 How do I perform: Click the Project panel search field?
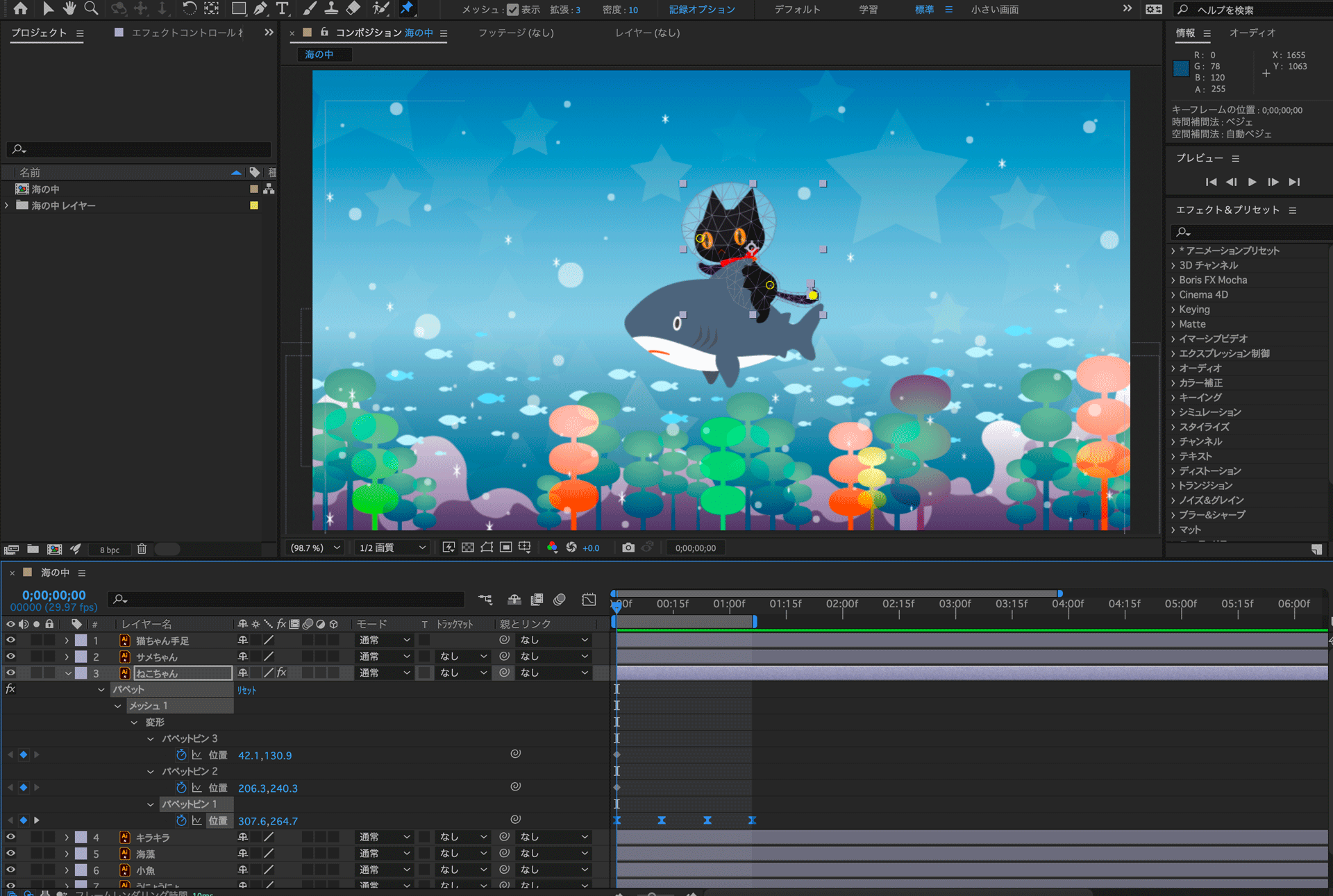(x=139, y=149)
